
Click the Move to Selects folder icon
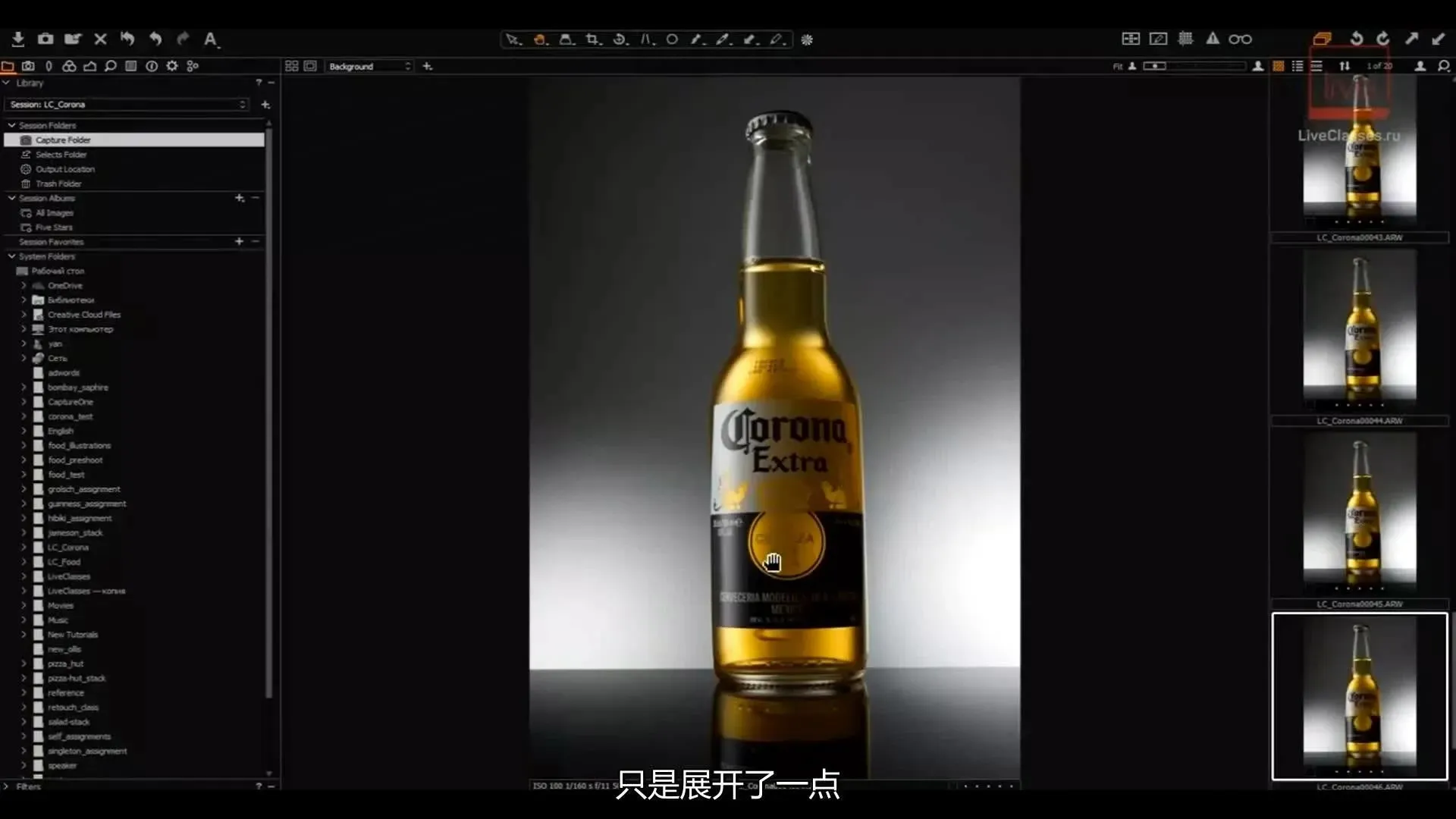(x=73, y=39)
